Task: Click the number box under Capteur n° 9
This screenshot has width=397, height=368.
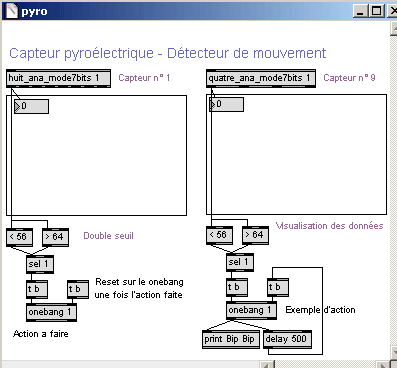Action: (226, 104)
